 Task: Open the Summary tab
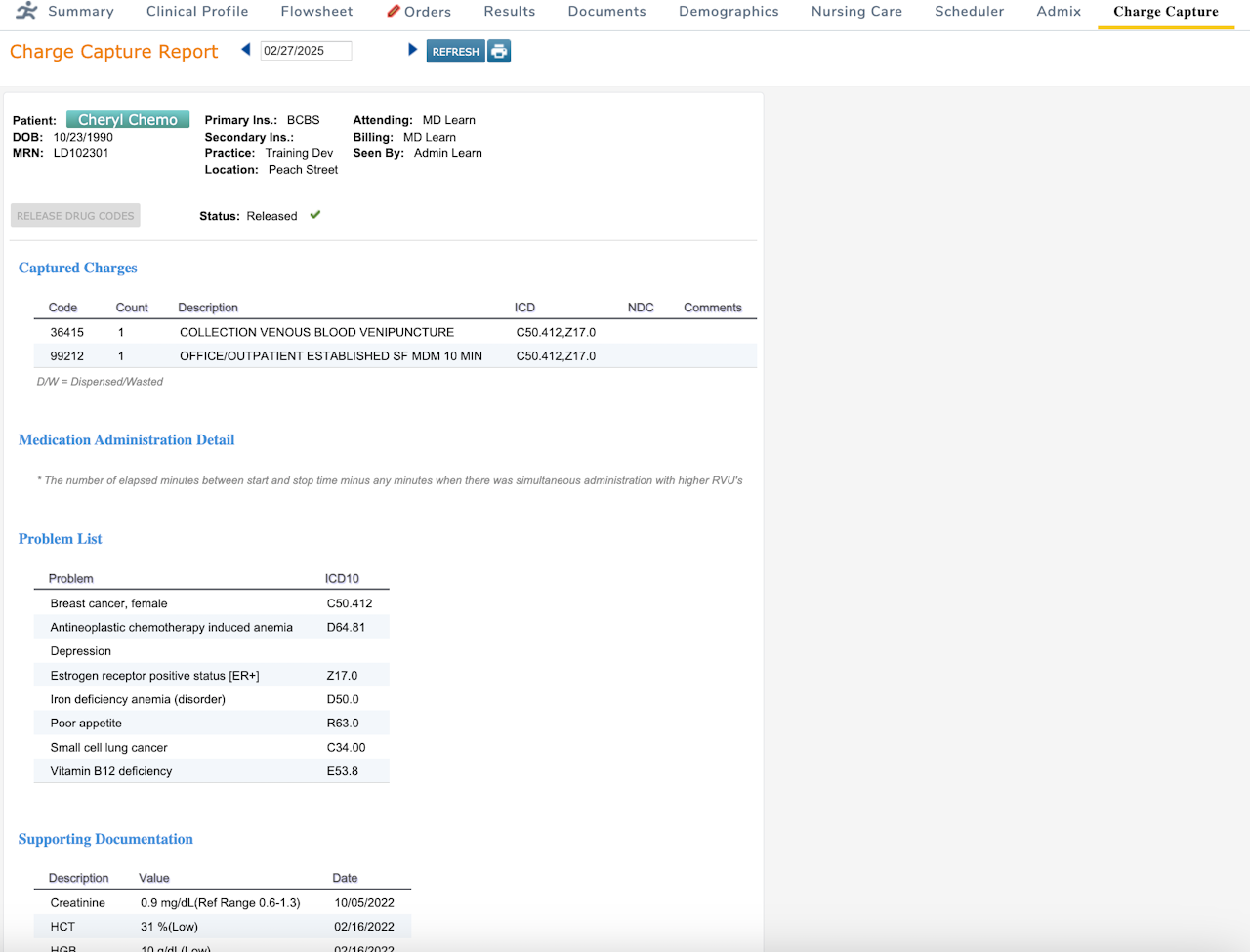tap(81, 11)
